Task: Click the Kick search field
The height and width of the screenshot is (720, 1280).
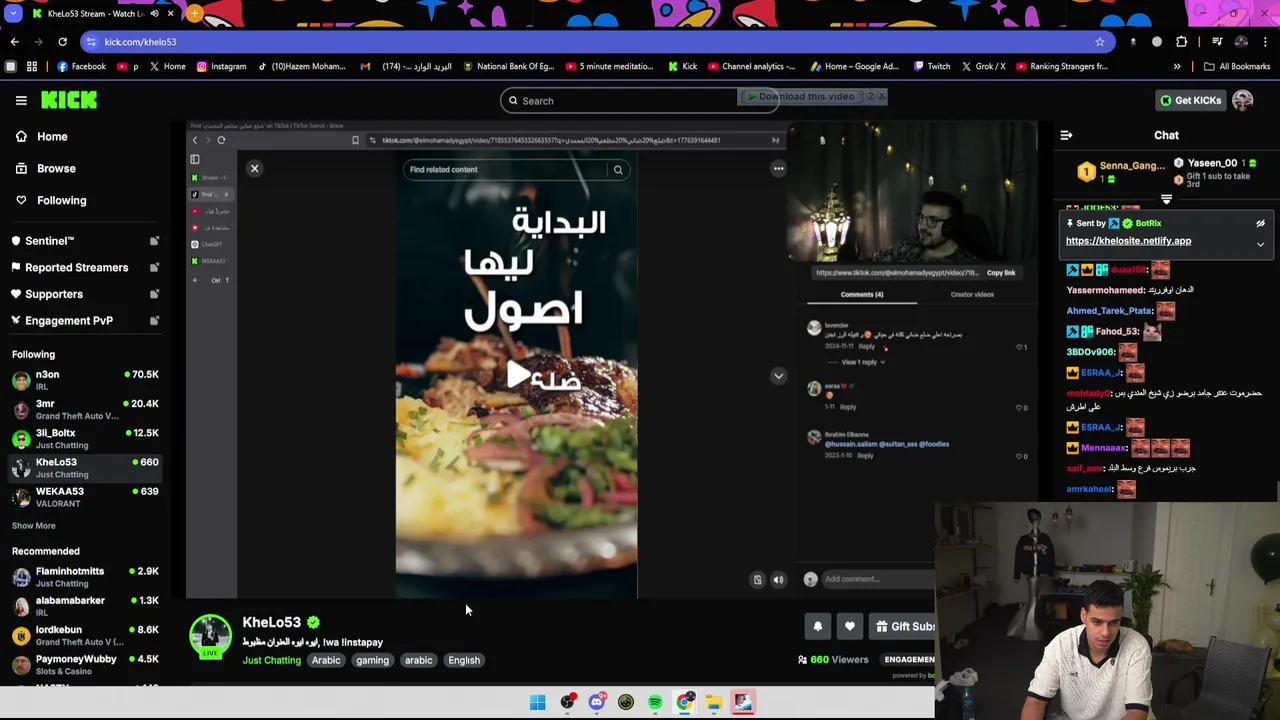Action: pyautogui.click(x=640, y=100)
